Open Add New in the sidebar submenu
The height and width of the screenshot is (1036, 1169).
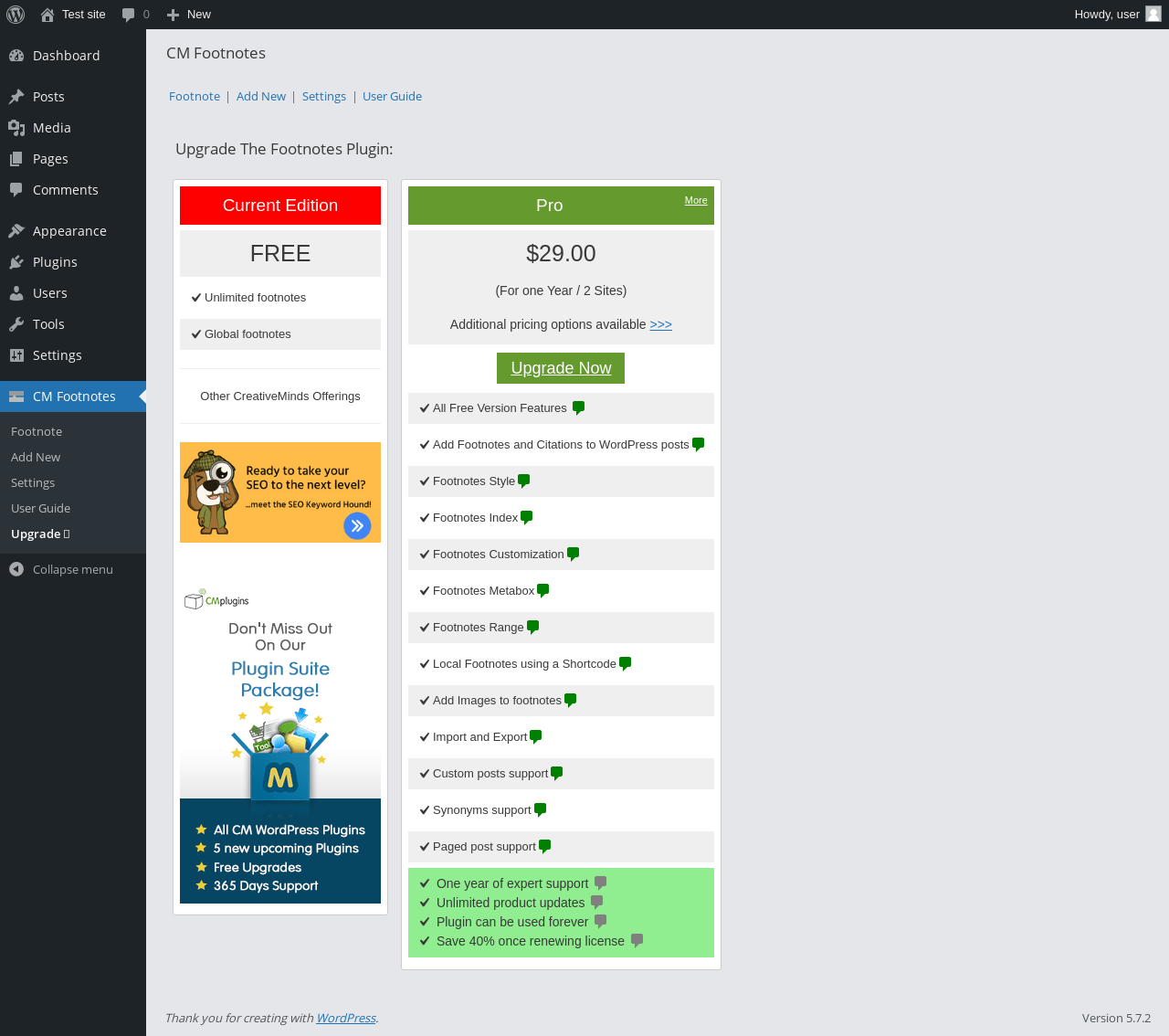(x=36, y=458)
